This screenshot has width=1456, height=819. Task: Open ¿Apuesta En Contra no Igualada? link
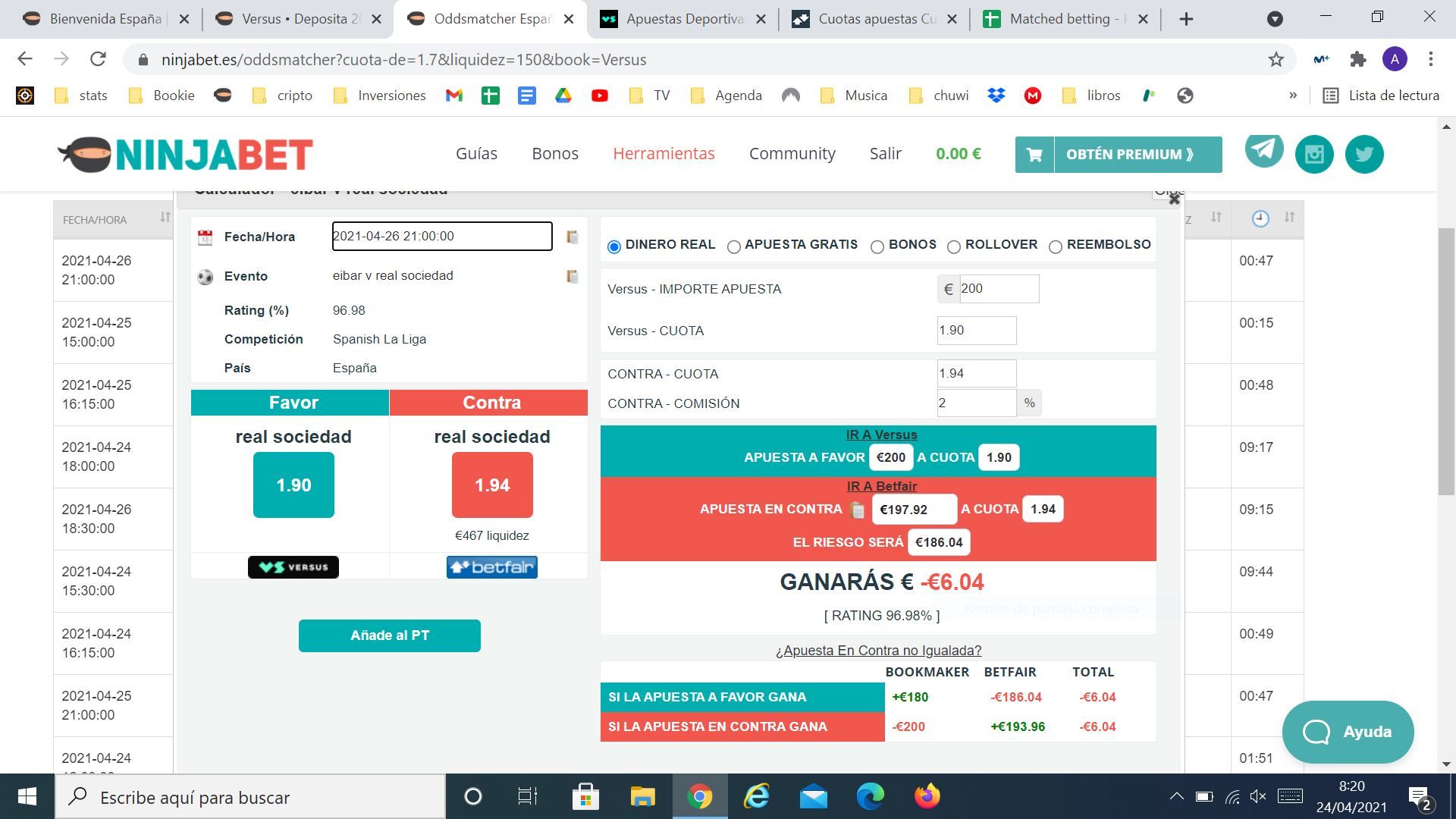[878, 651]
